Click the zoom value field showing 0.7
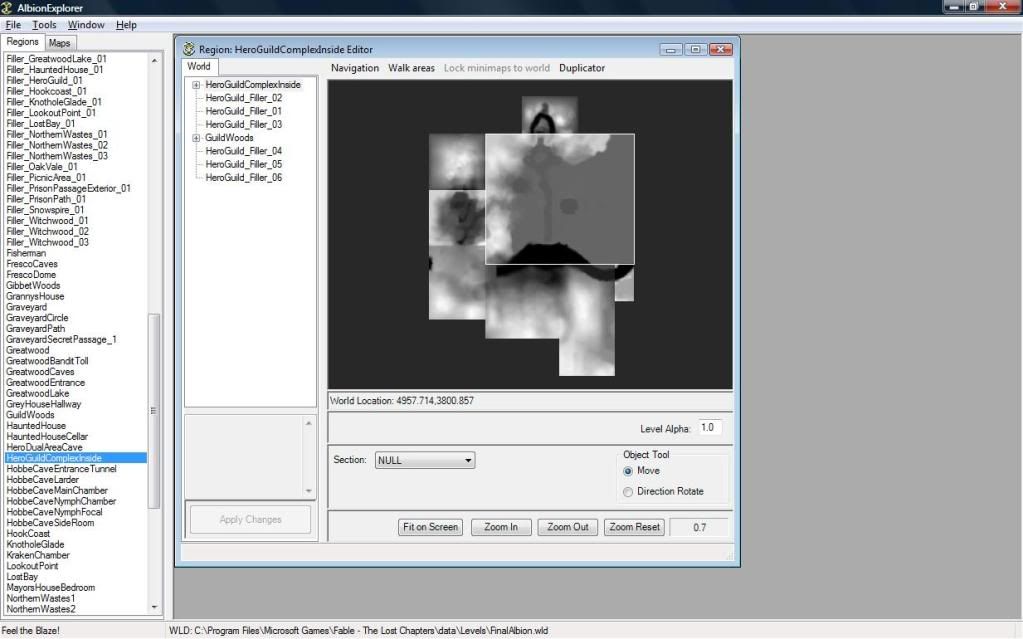Image resolution: width=1023 pixels, height=639 pixels. (699, 527)
